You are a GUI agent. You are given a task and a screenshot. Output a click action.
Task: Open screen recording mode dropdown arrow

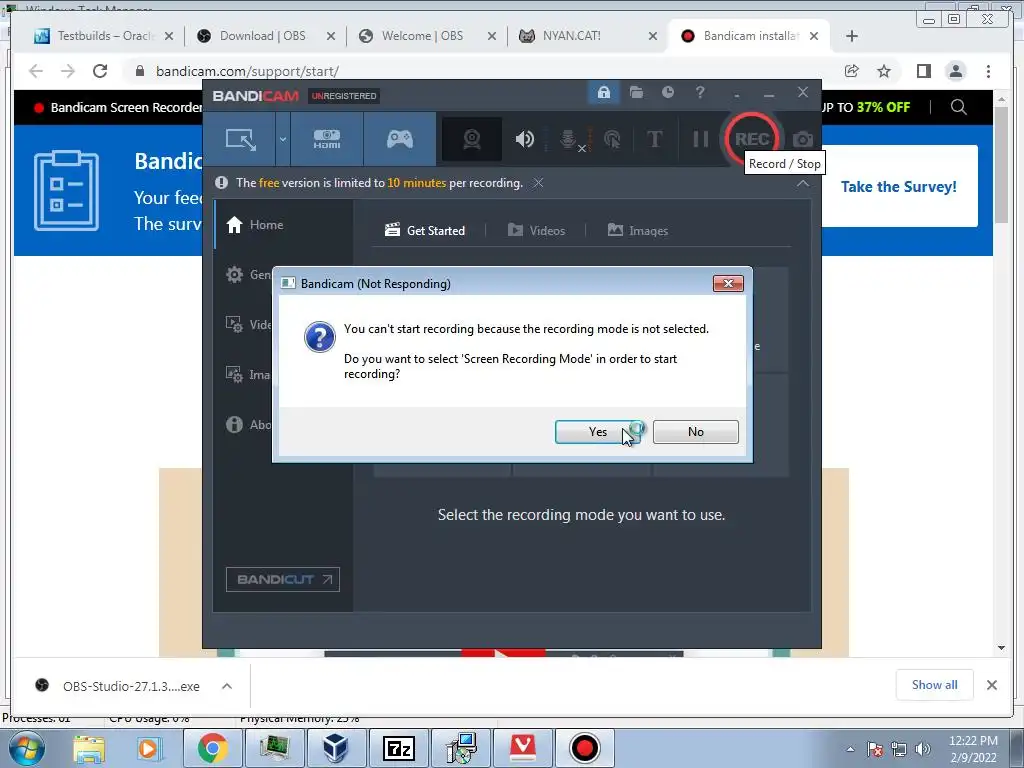click(x=283, y=139)
